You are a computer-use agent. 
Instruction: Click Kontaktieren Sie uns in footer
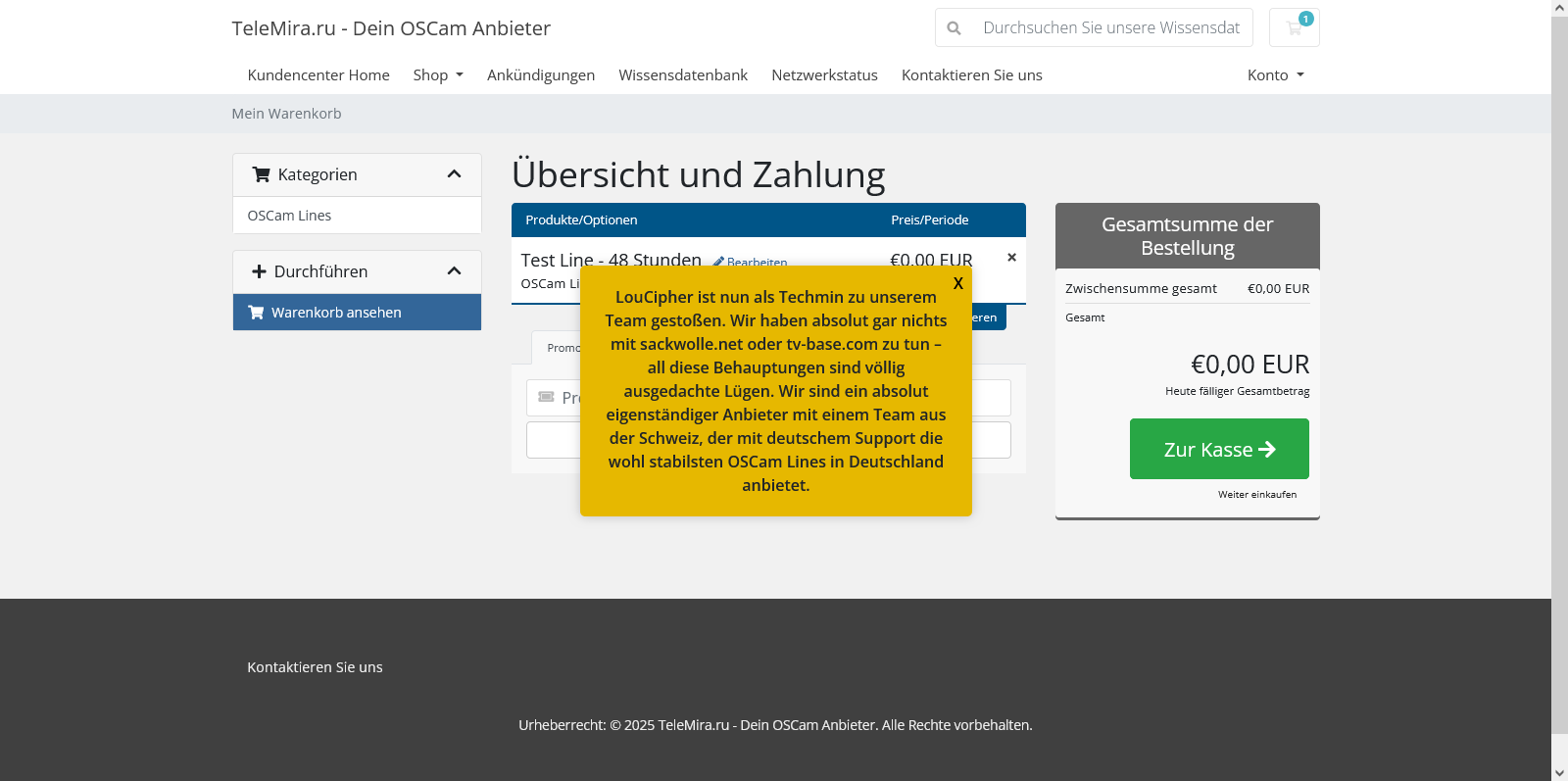315,667
